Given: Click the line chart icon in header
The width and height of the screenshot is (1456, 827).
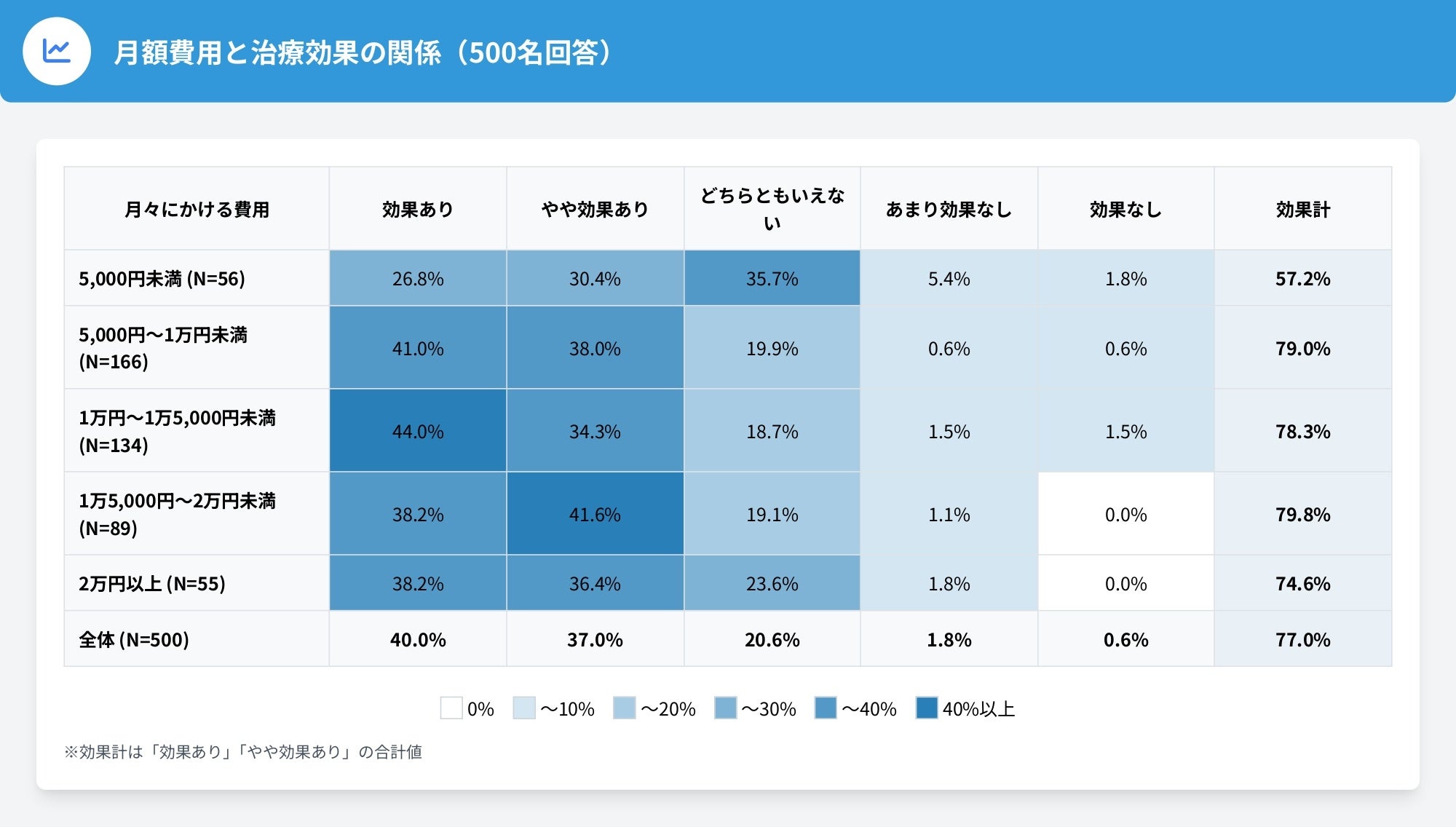Looking at the screenshot, I should coord(57,51).
